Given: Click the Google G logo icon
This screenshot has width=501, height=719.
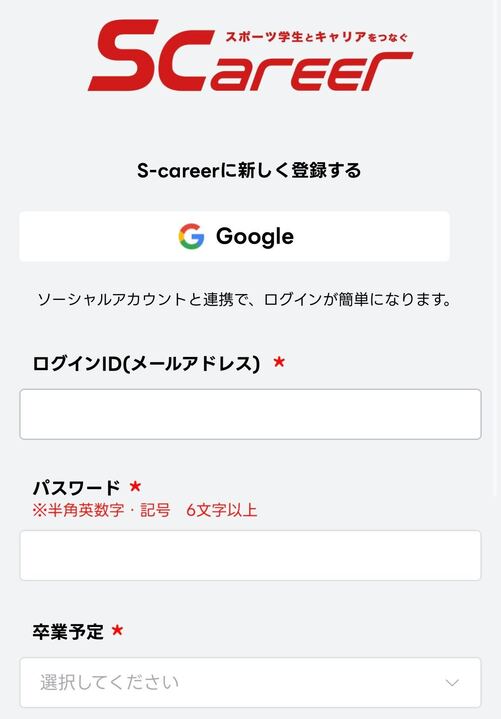Looking at the screenshot, I should (191, 237).
